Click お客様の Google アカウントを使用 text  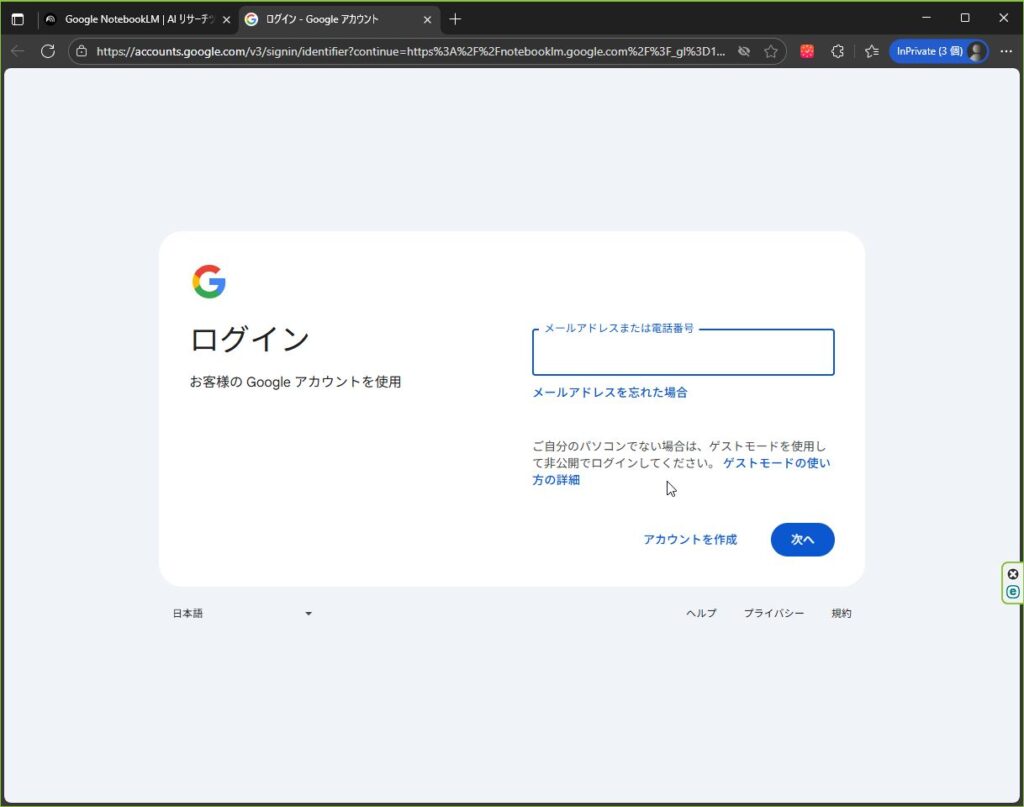click(295, 382)
